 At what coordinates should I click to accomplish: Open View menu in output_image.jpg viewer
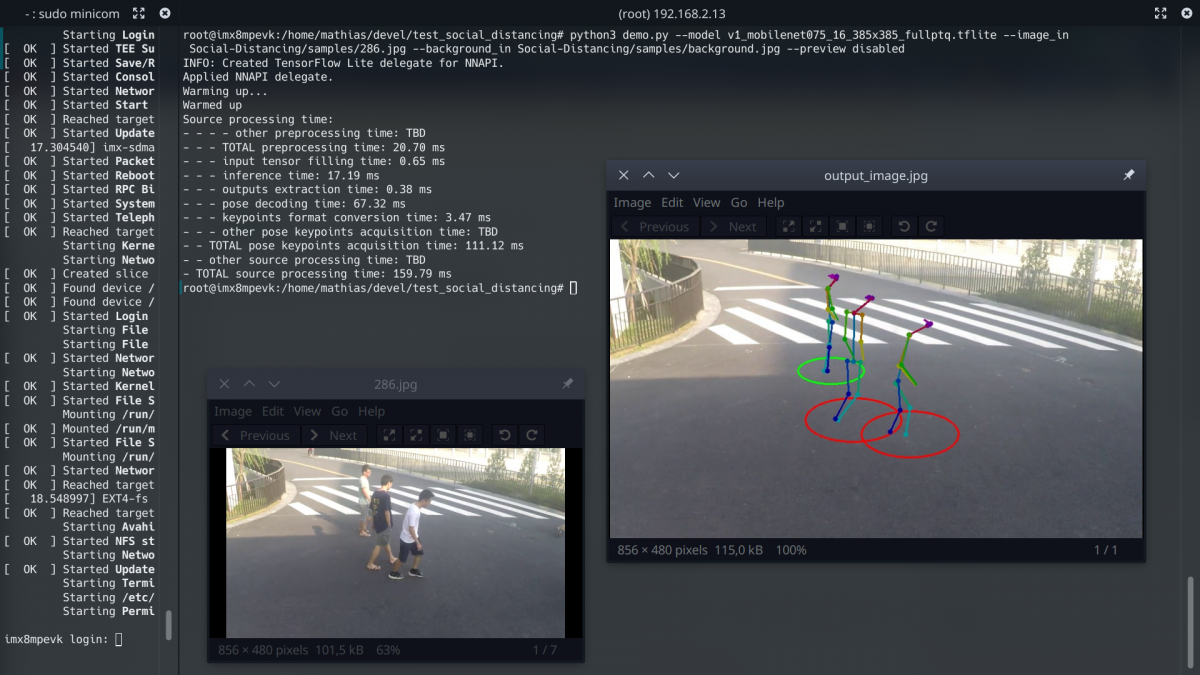(x=706, y=202)
